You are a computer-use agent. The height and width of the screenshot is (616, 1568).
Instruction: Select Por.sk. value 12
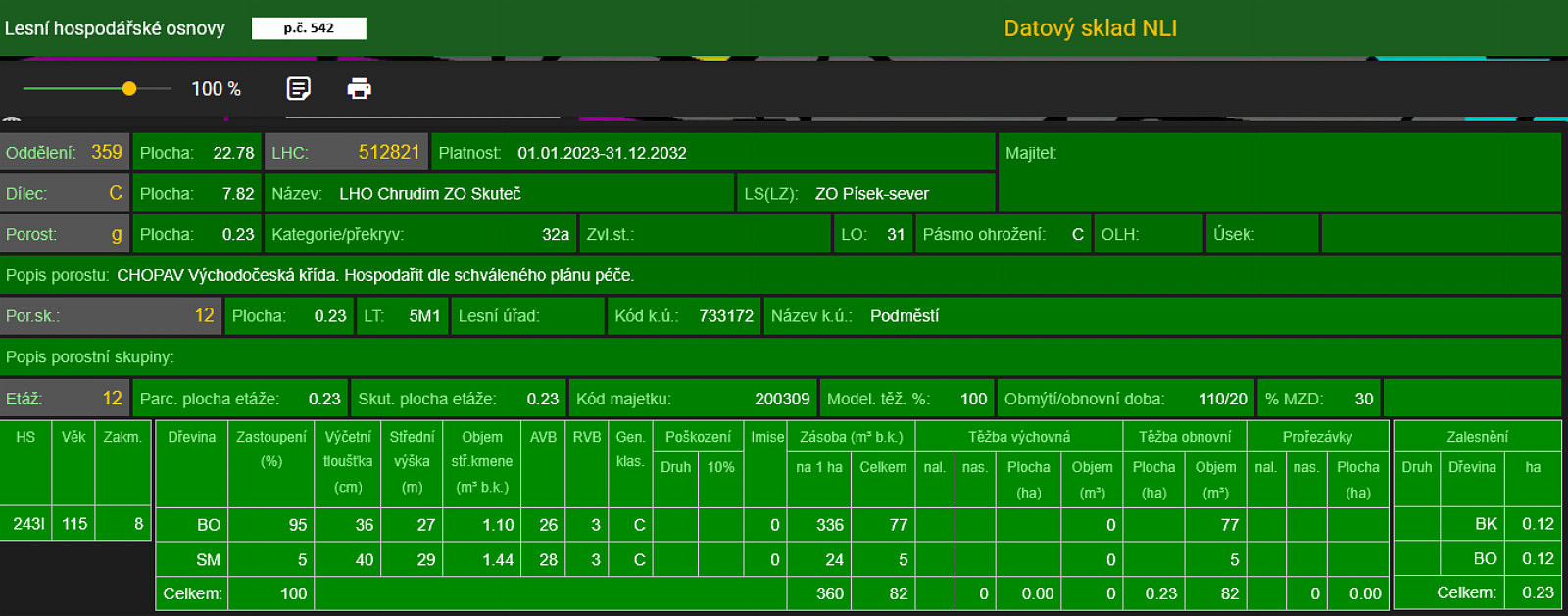pos(204,315)
